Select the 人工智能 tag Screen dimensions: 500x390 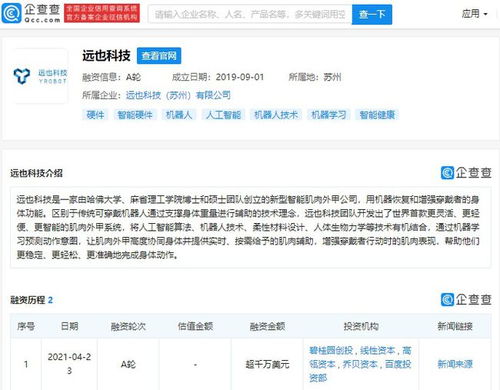(223, 115)
